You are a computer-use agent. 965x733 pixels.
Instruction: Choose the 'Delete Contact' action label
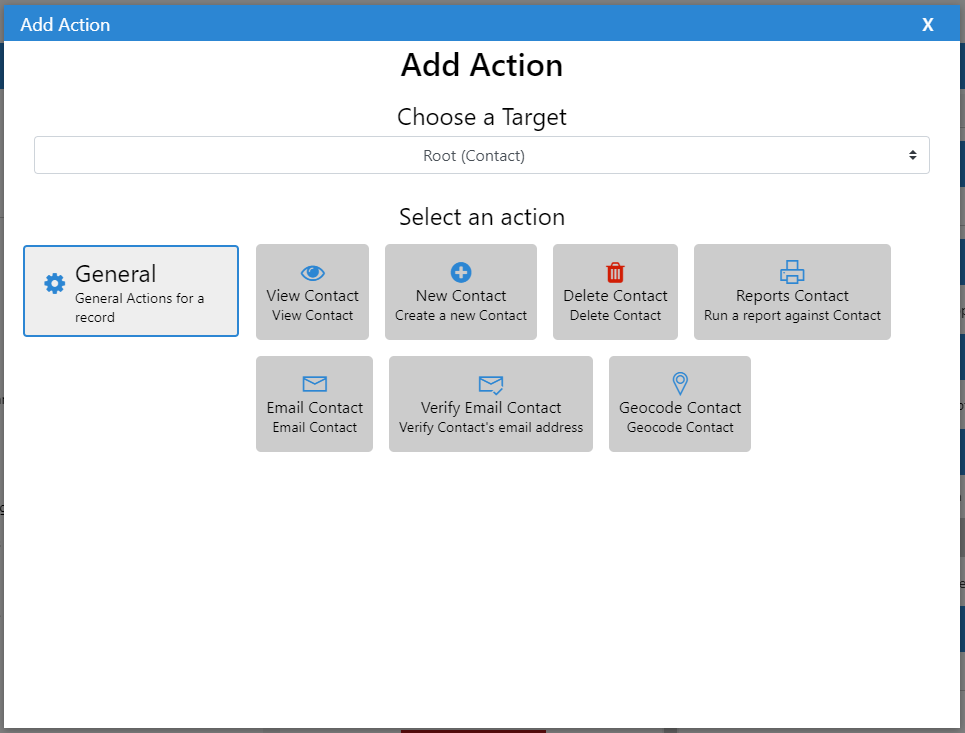pos(615,296)
